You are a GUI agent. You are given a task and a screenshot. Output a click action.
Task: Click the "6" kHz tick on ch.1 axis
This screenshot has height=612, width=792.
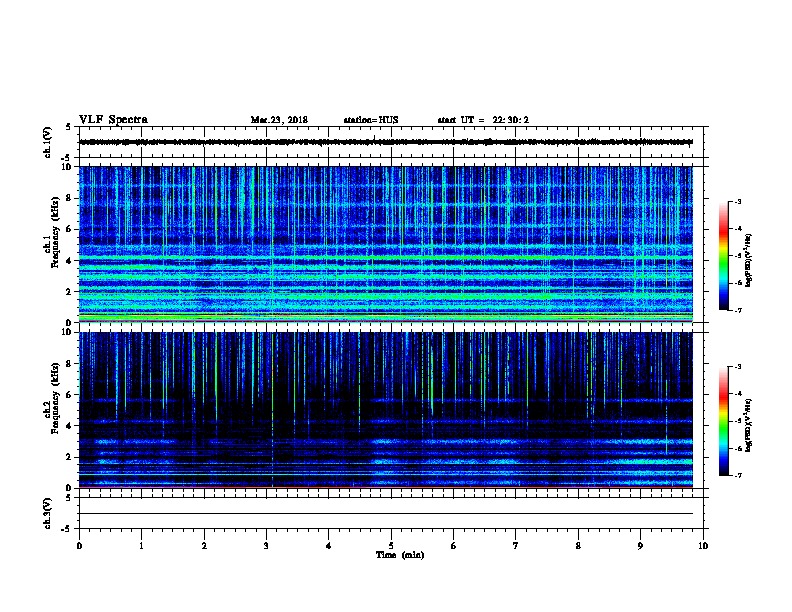69,229
